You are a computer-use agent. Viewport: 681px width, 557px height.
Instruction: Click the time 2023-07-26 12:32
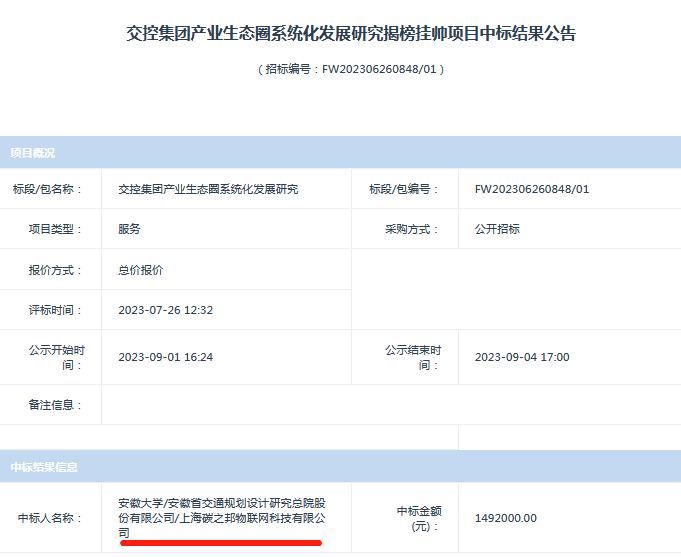(165, 310)
